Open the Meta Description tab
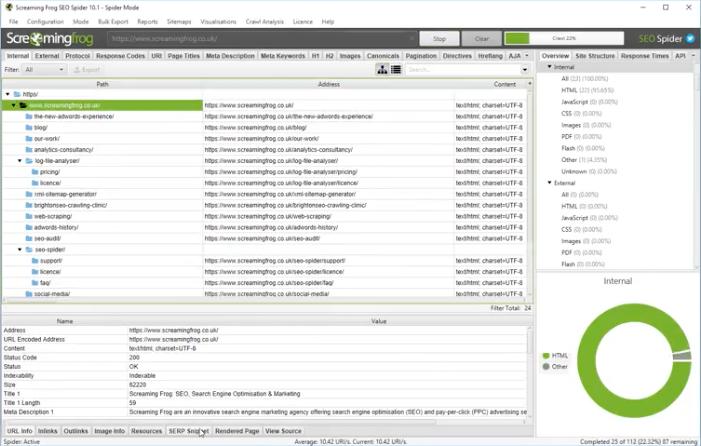 click(230, 56)
